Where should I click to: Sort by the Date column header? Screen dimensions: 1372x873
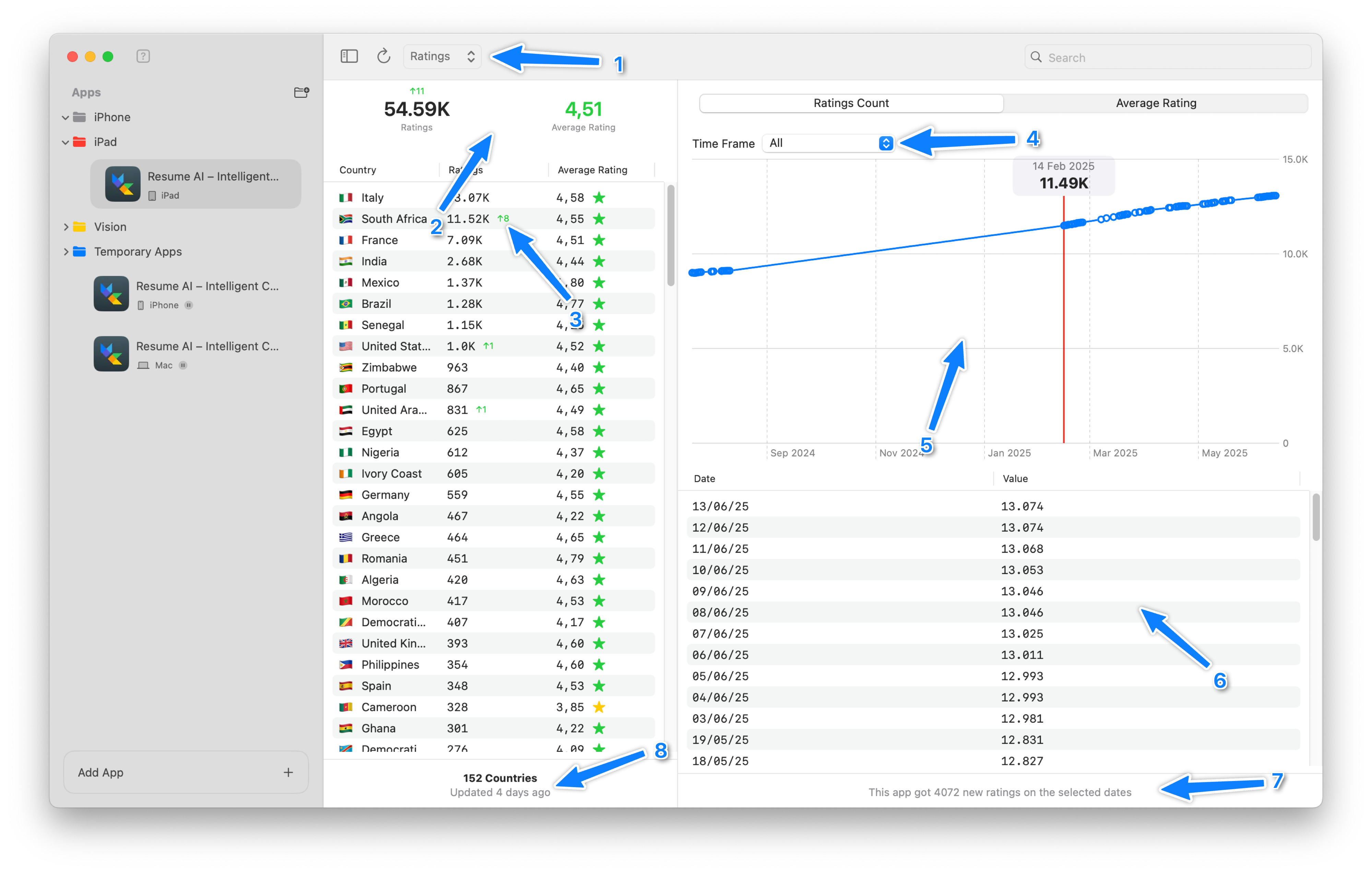[x=704, y=478]
